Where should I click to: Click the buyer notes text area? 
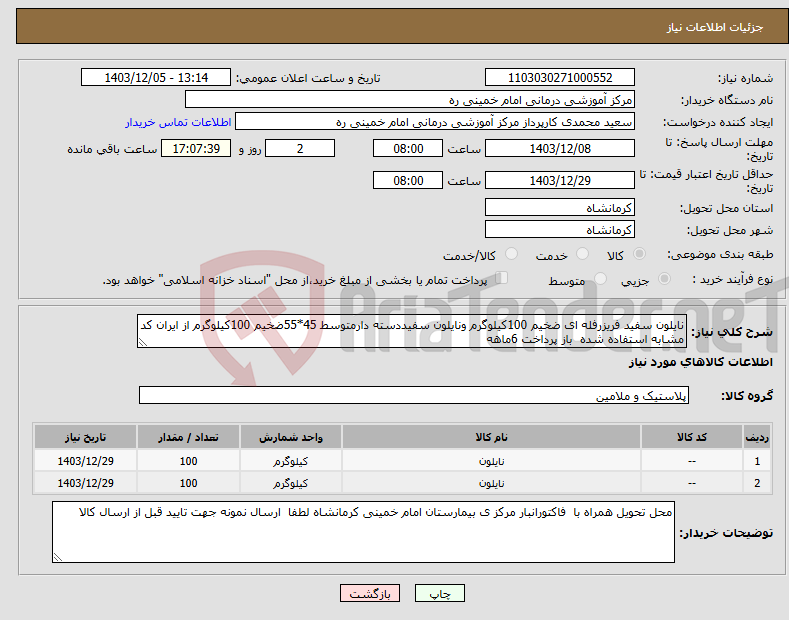coord(363,532)
